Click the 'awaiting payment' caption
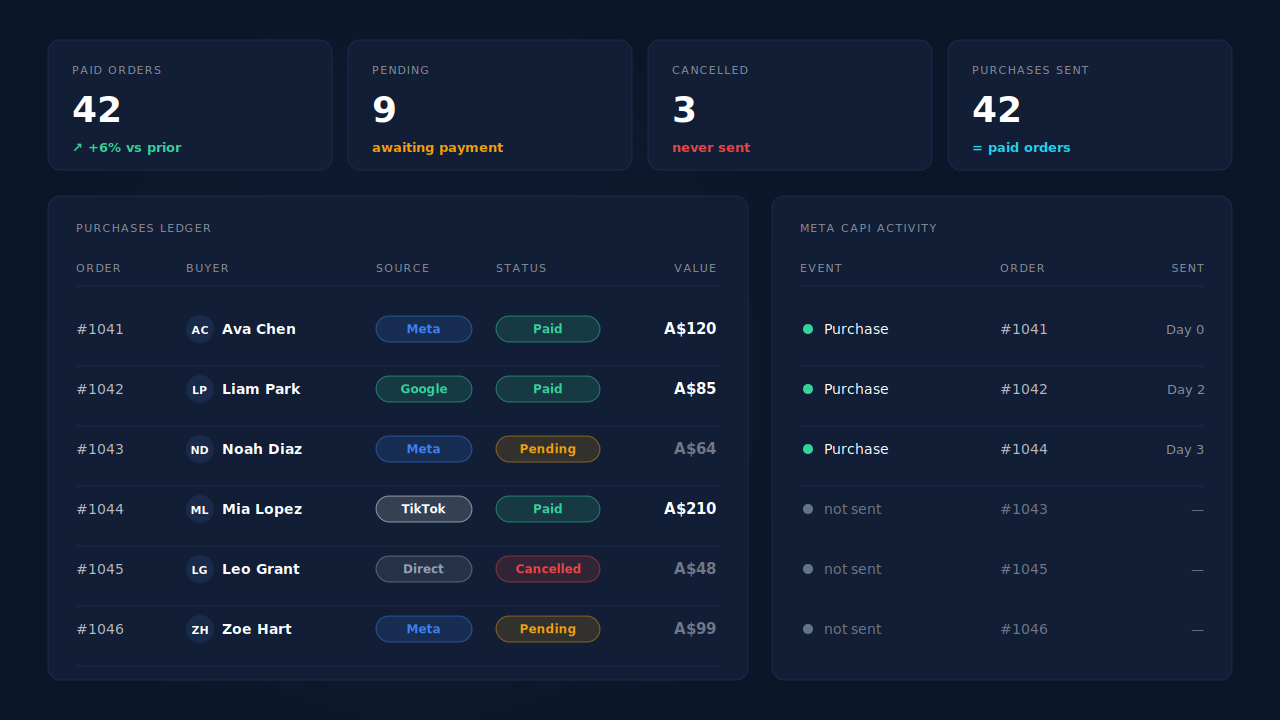This screenshot has height=720, width=1280. pyautogui.click(x=438, y=148)
